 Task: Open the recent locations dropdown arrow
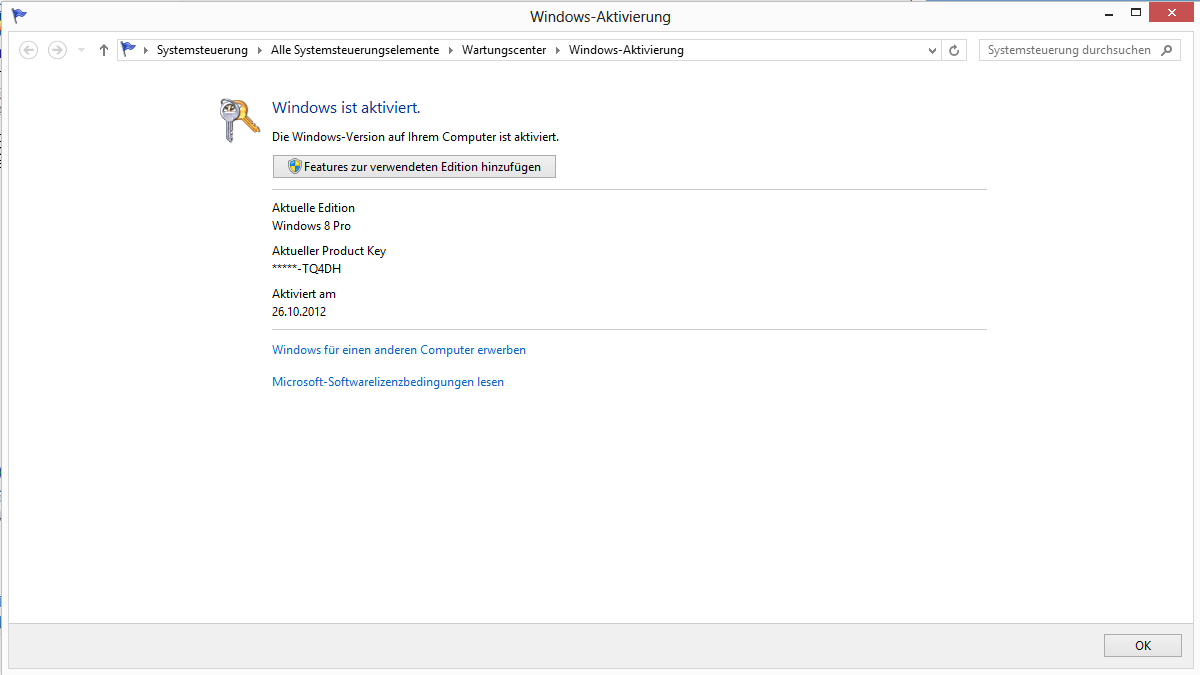(x=81, y=50)
